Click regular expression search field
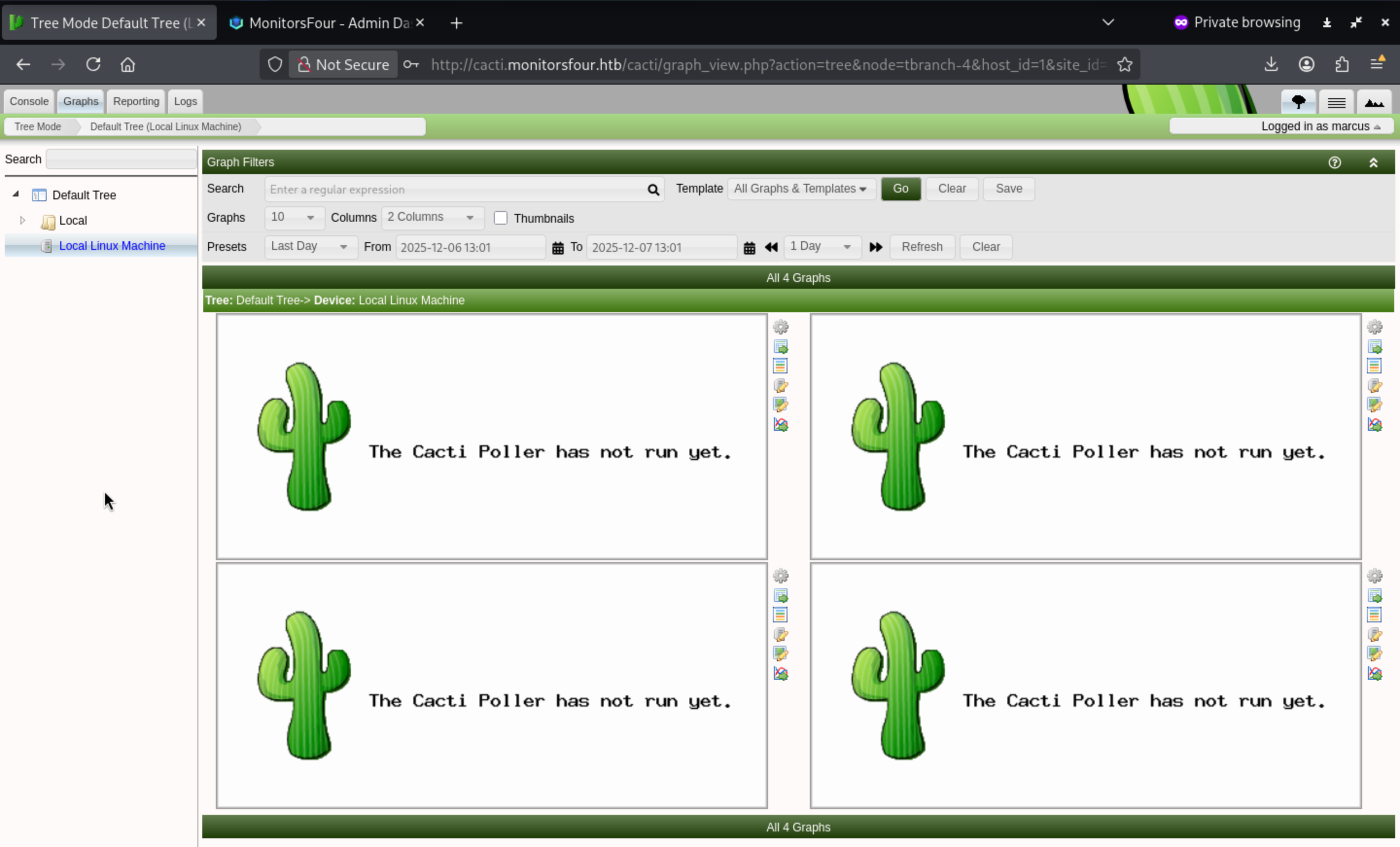The height and width of the screenshot is (847, 1400). point(455,190)
